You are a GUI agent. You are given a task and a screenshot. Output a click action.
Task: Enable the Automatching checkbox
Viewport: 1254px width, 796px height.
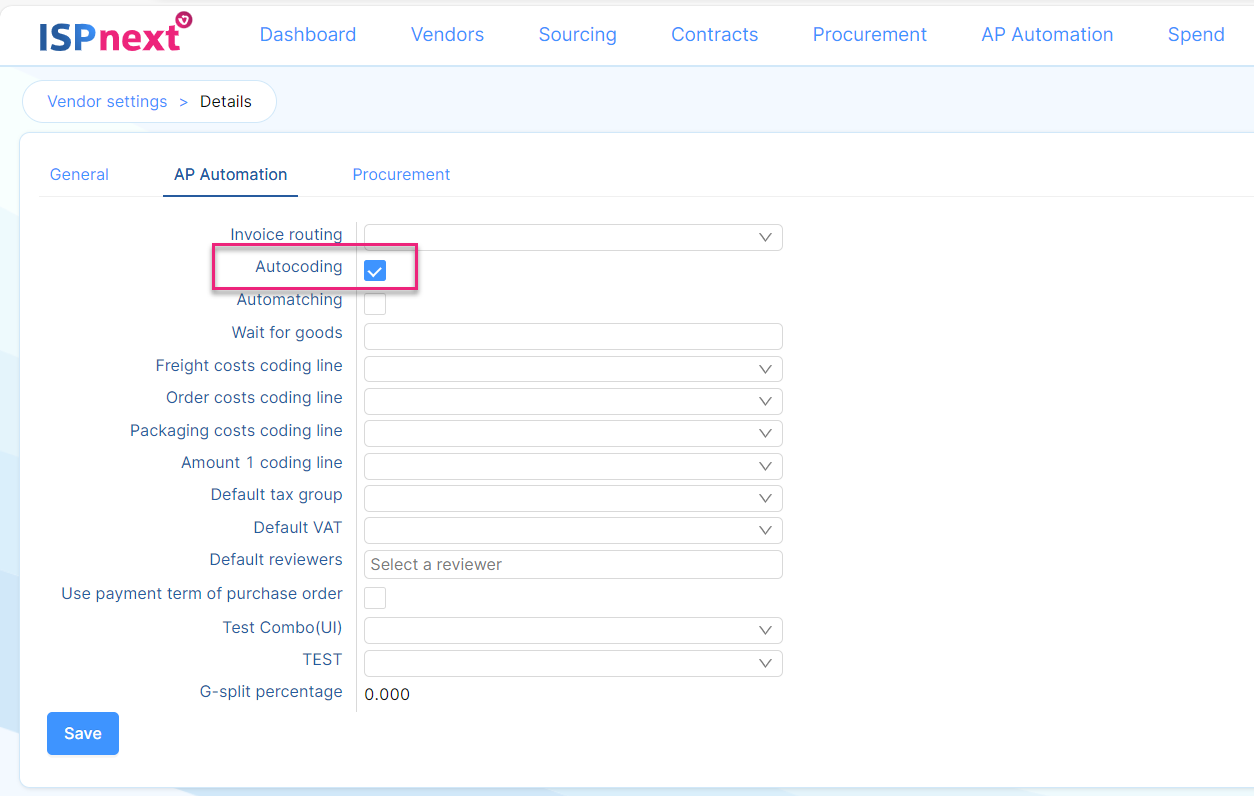tap(375, 303)
